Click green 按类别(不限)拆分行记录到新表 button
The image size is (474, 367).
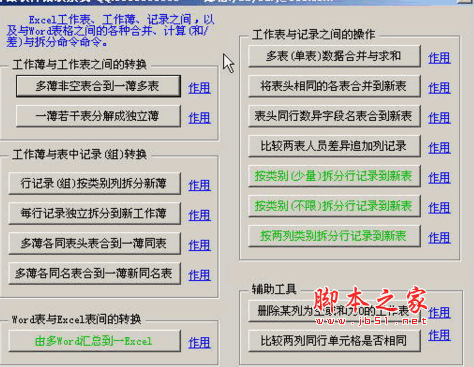(x=334, y=206)
